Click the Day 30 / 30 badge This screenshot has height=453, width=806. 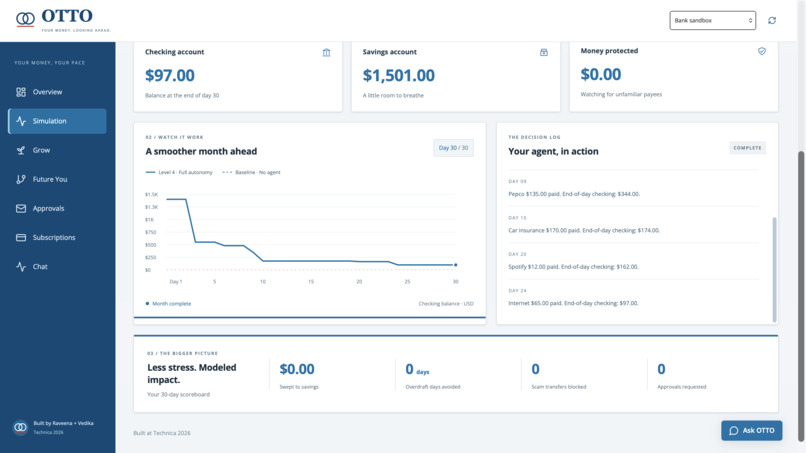click(453, 148)
